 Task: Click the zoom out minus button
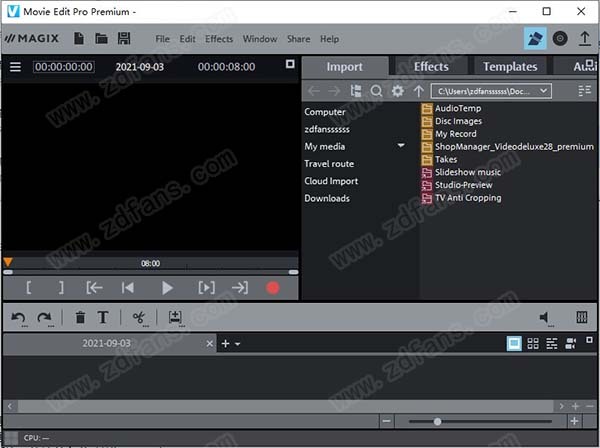pos(386,421)
